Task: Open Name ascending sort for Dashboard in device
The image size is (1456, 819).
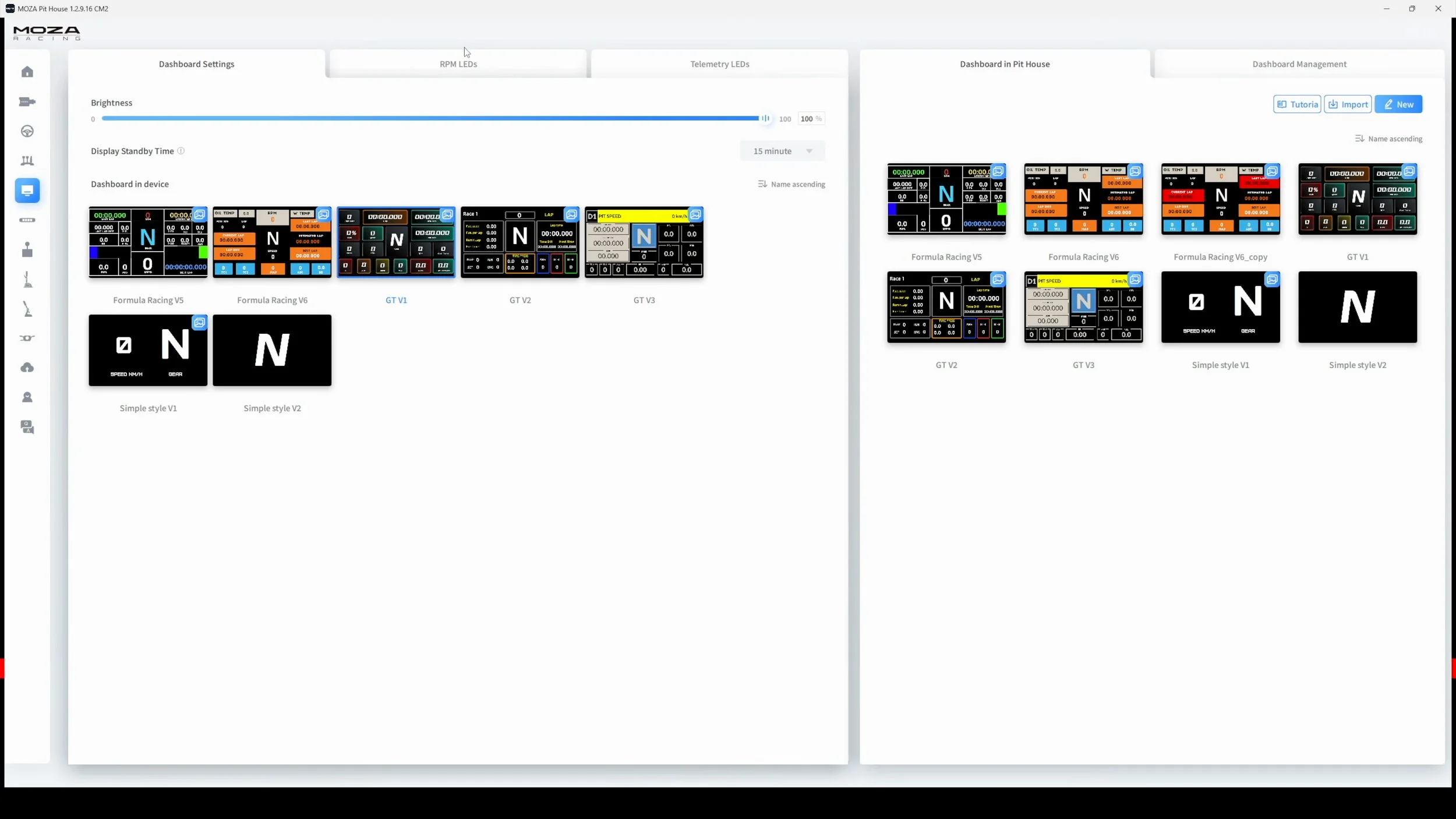Action: pyautogui.click(x=791, y=184)
